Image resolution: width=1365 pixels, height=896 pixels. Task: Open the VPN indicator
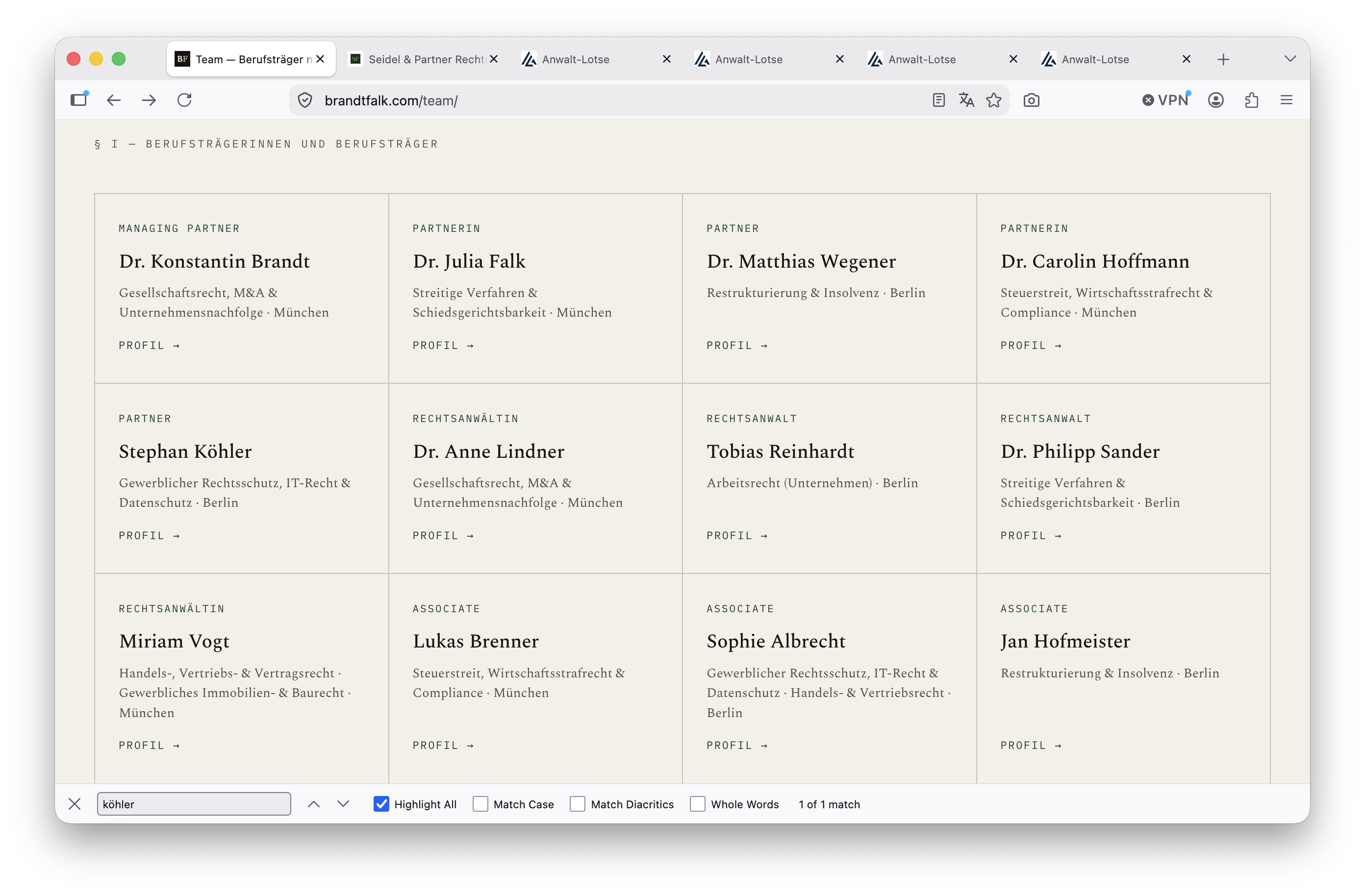point(1166,100)
